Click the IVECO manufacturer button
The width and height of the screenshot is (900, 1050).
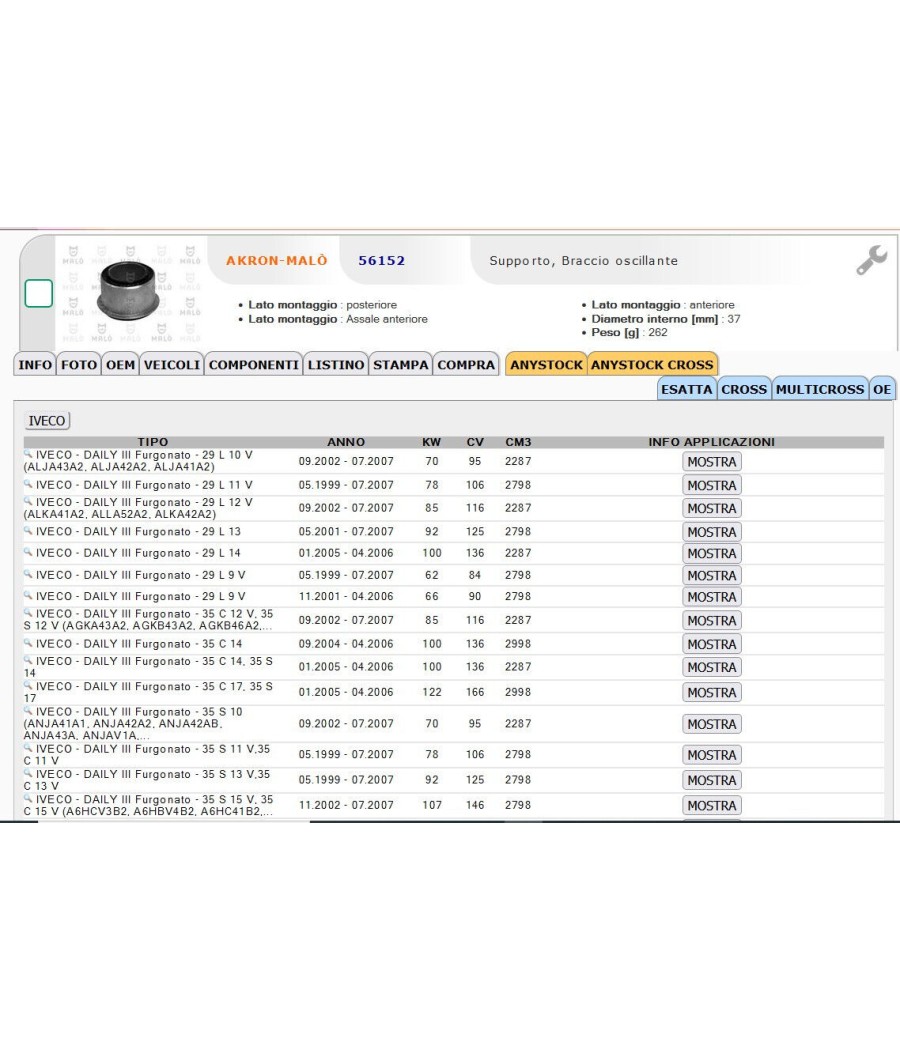47,421
